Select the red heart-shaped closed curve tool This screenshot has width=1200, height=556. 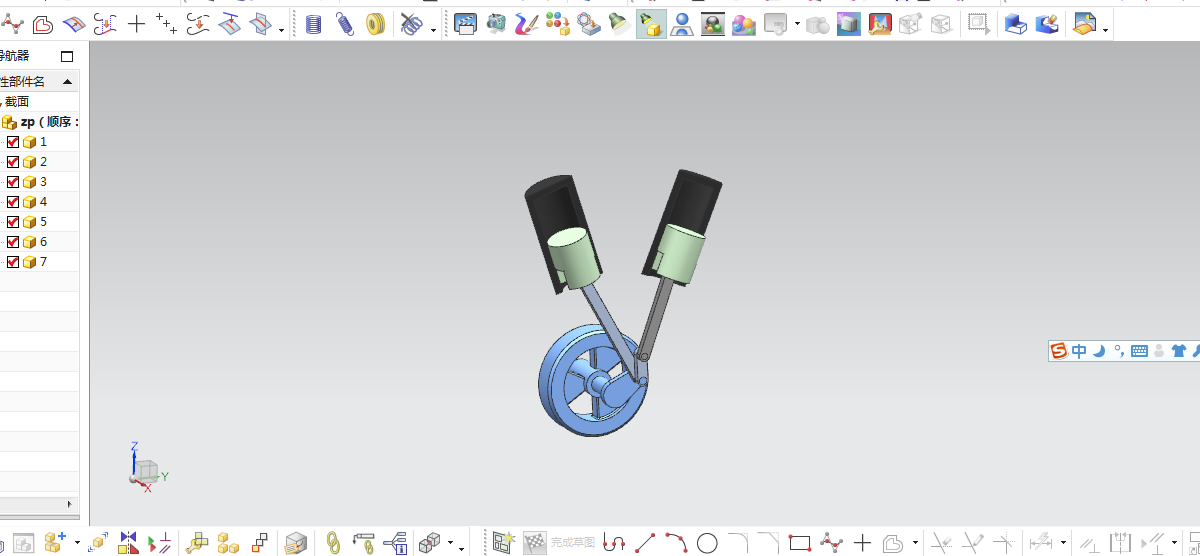tap(43, 24)
